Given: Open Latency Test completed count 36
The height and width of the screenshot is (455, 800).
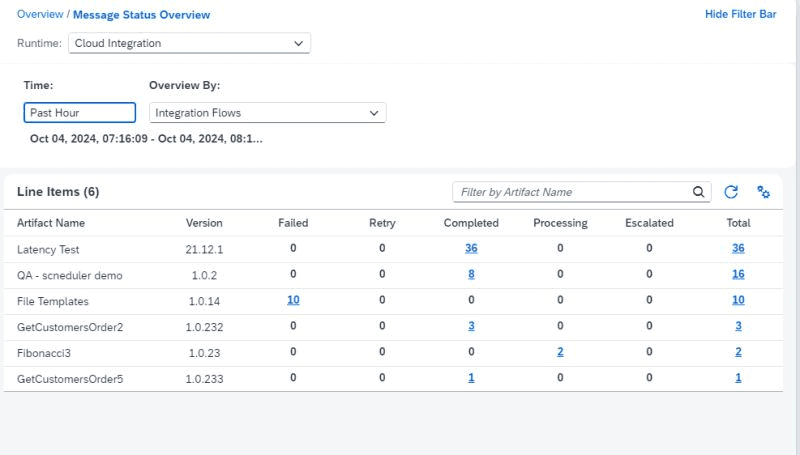Looking at the screenshot, I should pyautogui.click(x=471, y=248).
